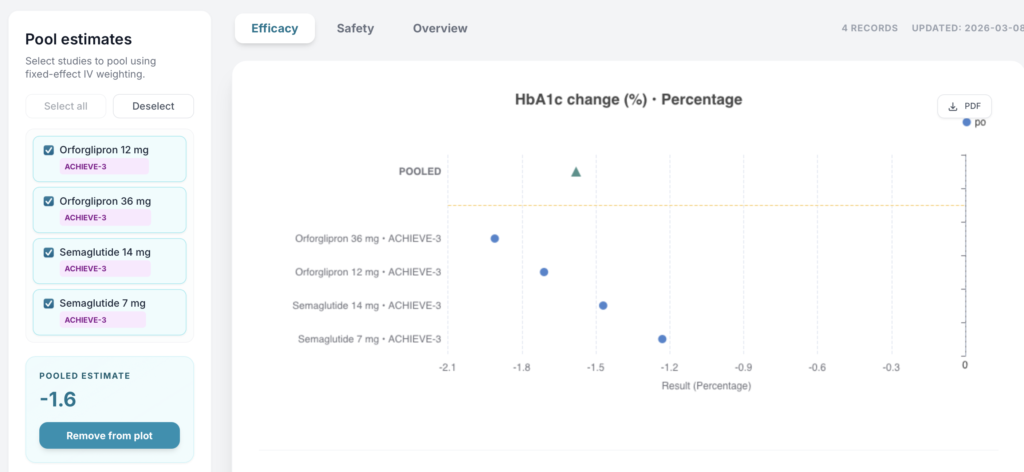Viewport: 1024px width, 472px height.
Task: Uncheck the Semaglutide 7 mg study
Action: (x=49, y=303)
